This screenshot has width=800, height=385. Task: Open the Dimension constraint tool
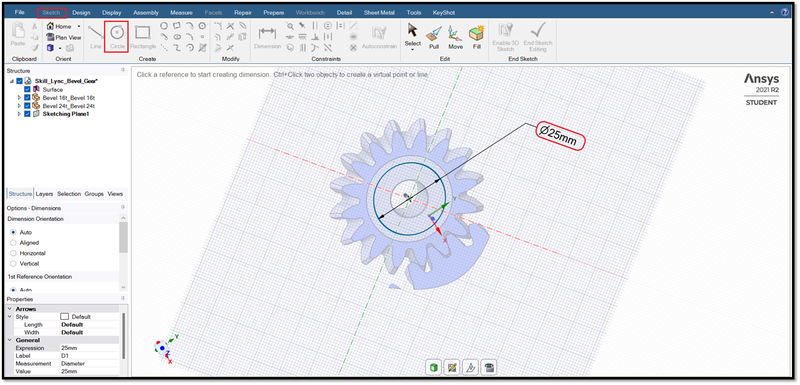point(267,37)
